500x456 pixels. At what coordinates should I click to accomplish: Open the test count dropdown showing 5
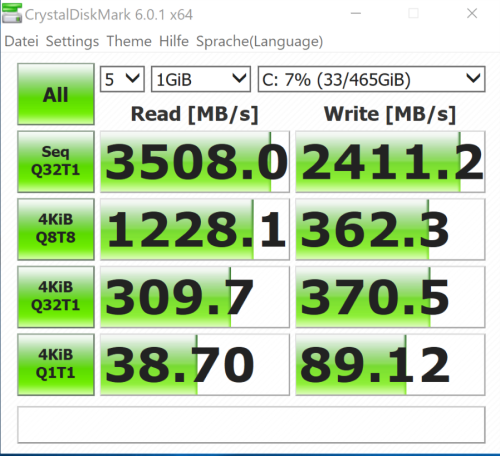122,79
